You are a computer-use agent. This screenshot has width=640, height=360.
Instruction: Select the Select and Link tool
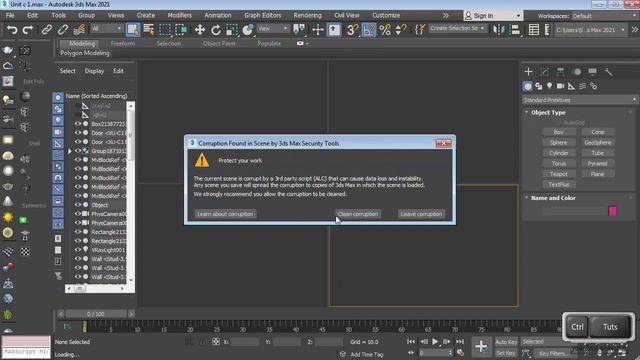click(47, 30)
